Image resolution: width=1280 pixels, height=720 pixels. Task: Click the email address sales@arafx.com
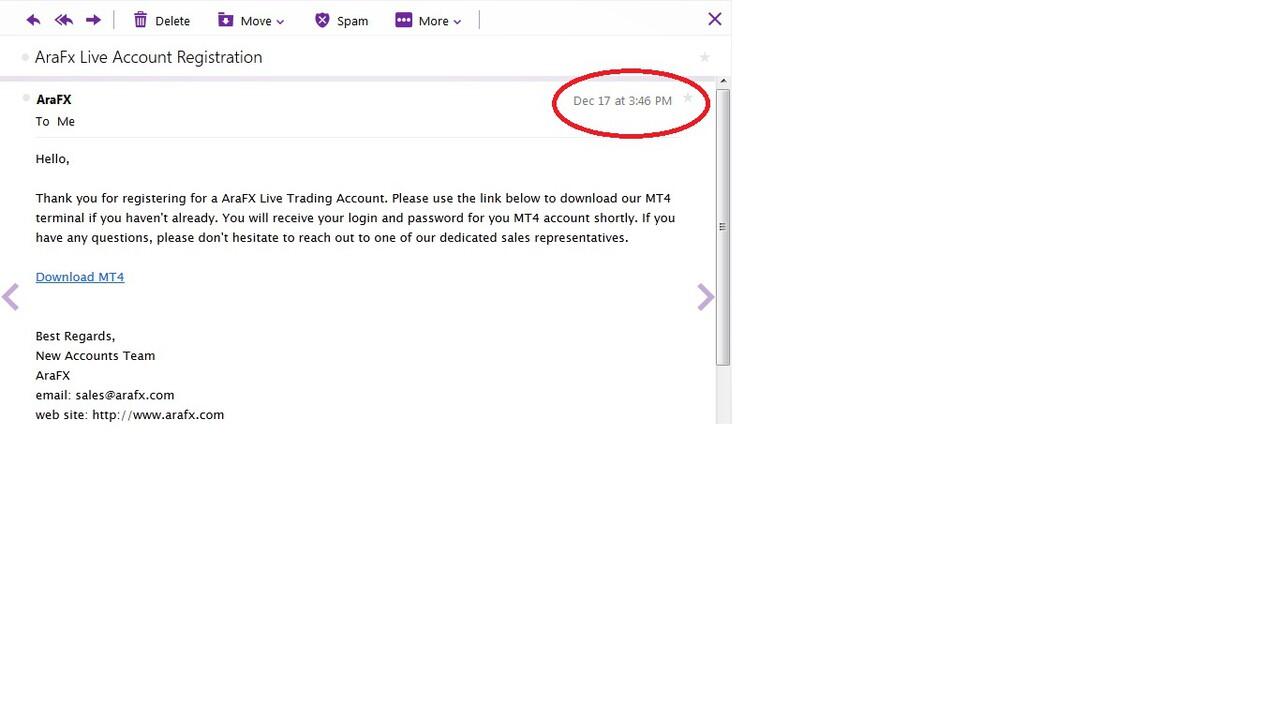coord(125,395)
